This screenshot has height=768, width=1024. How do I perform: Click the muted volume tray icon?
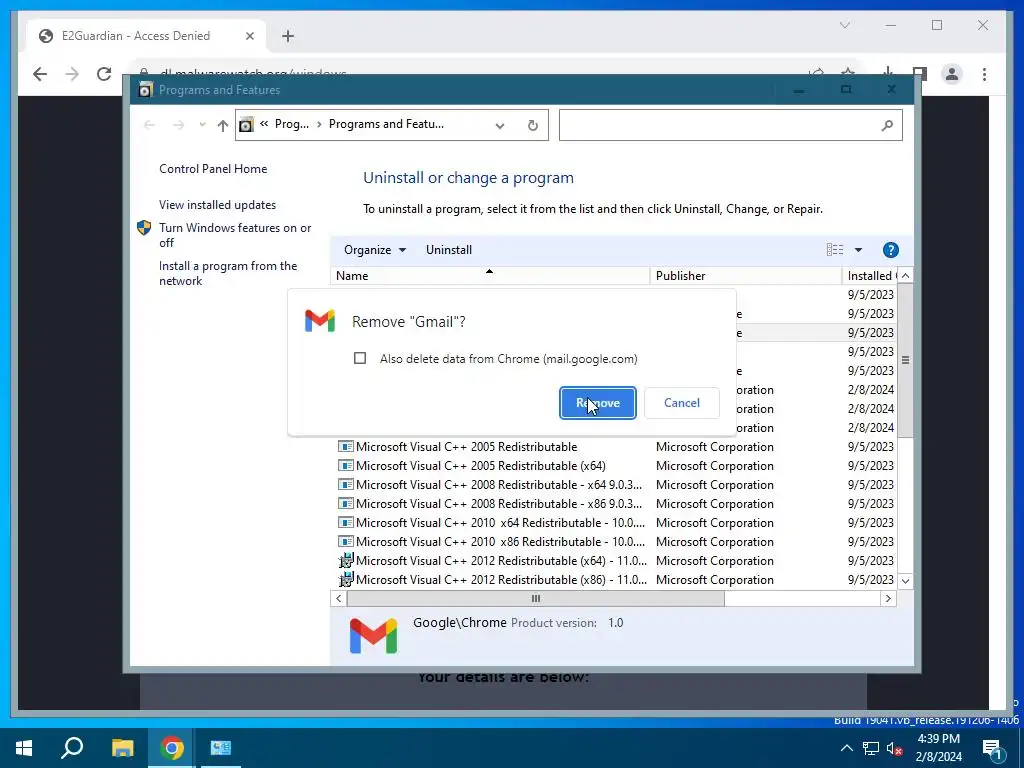[x=895, y=748]
